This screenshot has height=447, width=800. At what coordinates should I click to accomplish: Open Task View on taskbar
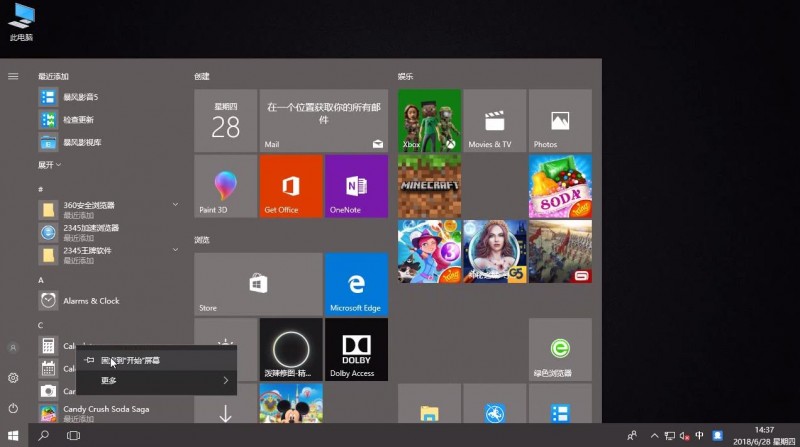coord(73,435)
